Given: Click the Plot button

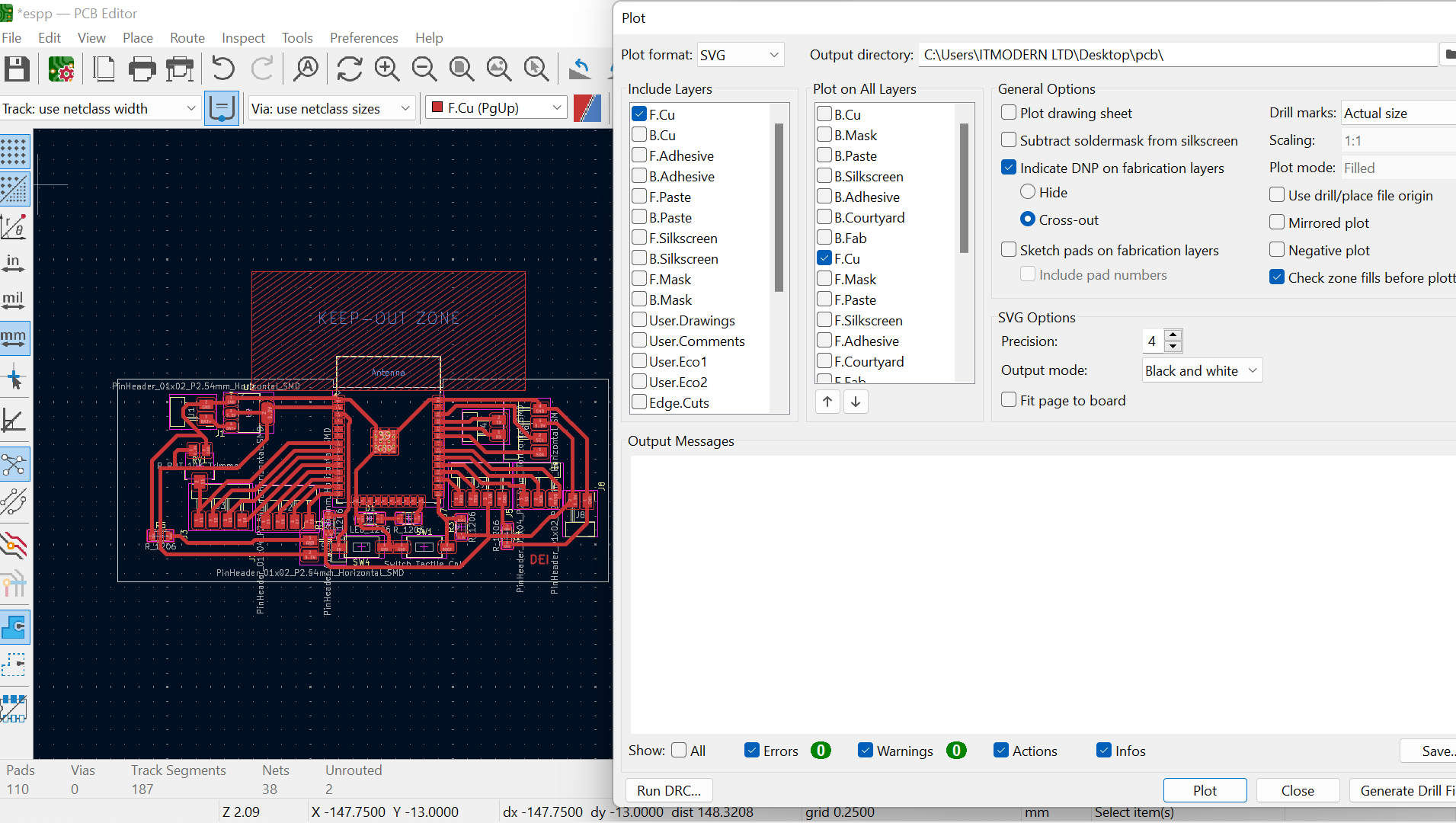Looking at the screenshot, I should tap(1205, 790).
